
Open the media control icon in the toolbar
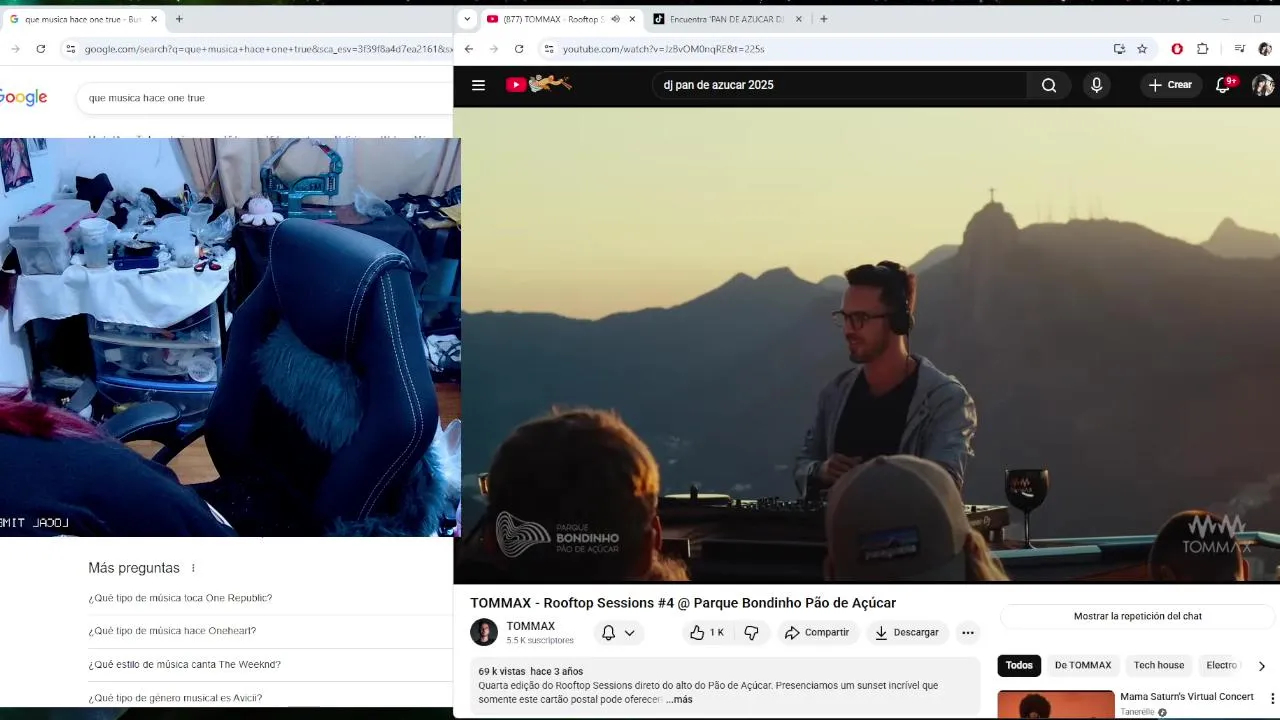pyautogui.click(x=1240, y=49)
